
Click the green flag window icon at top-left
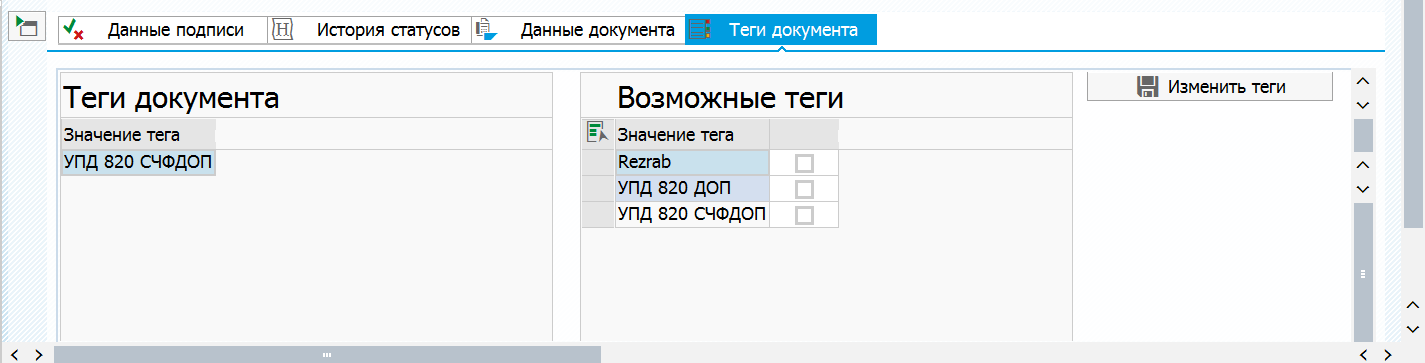coord(26,28)
